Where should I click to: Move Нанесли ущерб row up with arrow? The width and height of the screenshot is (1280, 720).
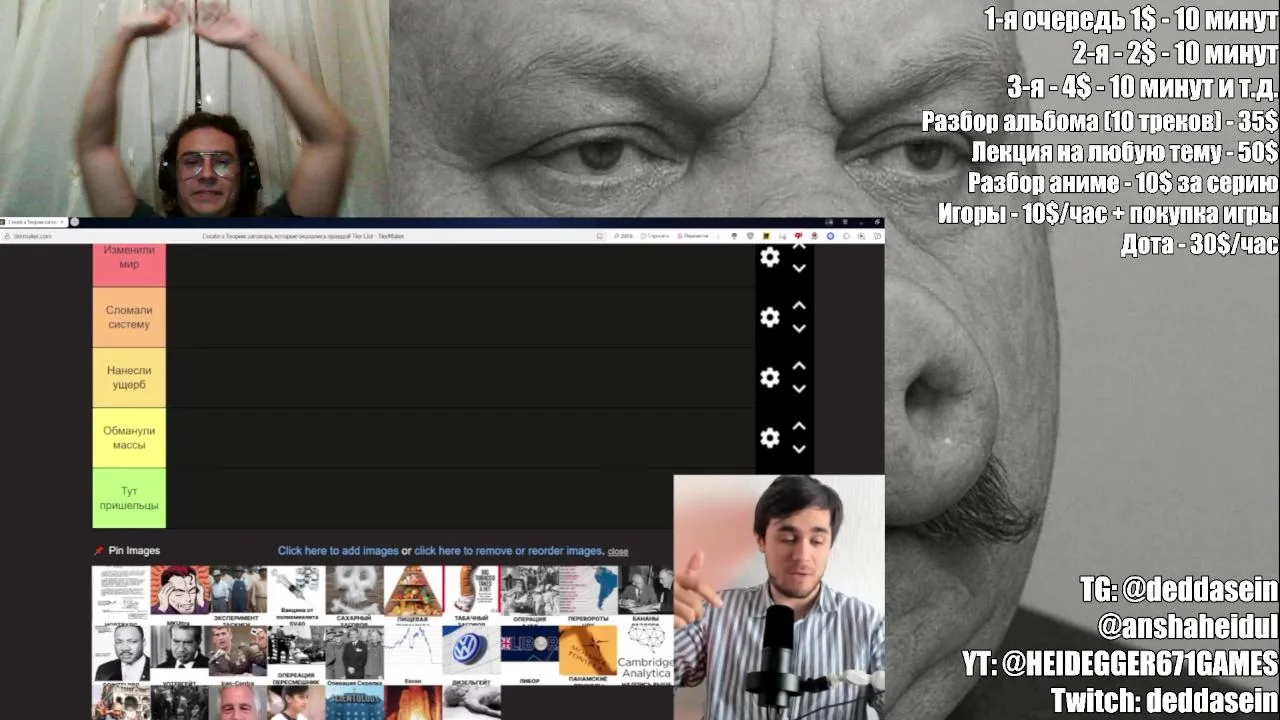point(799,366)
